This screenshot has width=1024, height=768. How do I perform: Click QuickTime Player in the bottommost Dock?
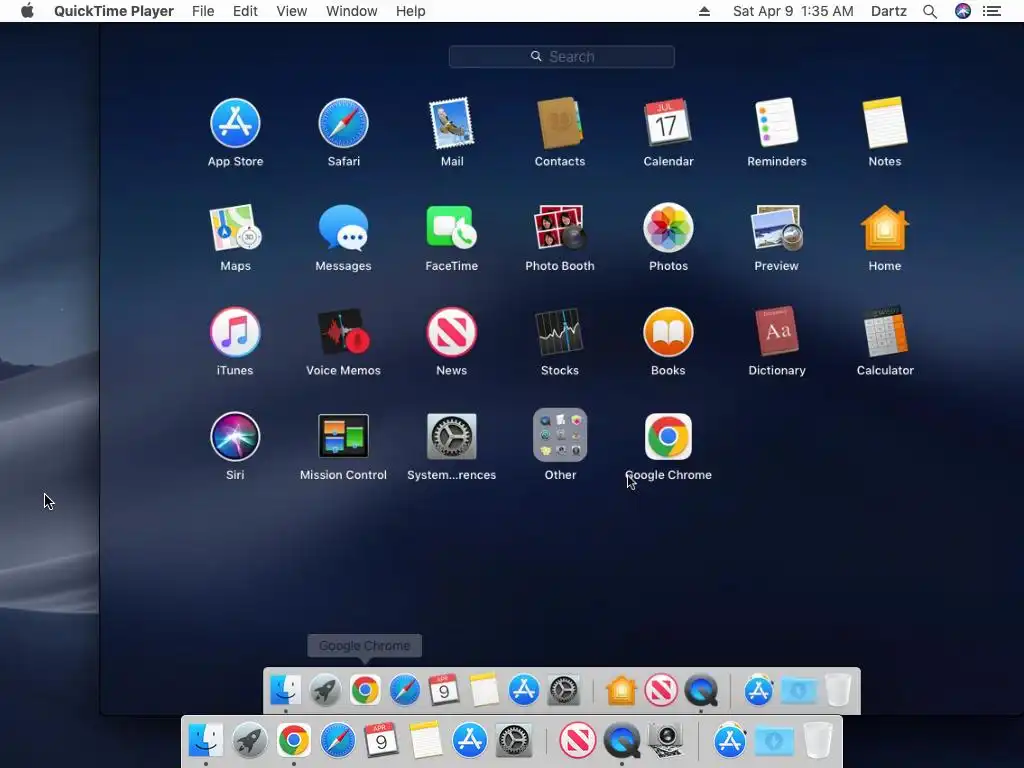point(621,741)
